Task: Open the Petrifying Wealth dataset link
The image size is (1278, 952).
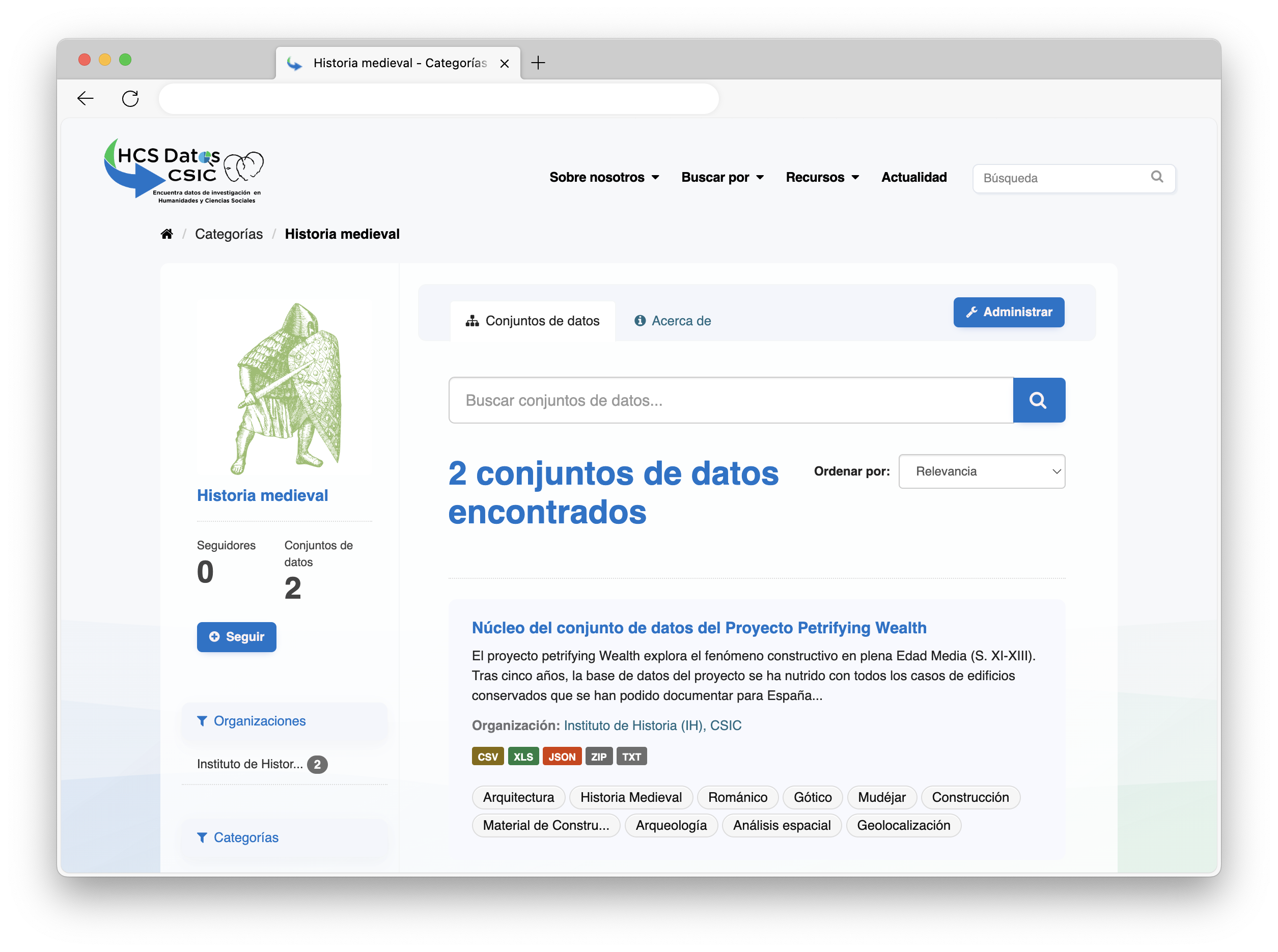Action: (699, 628)
